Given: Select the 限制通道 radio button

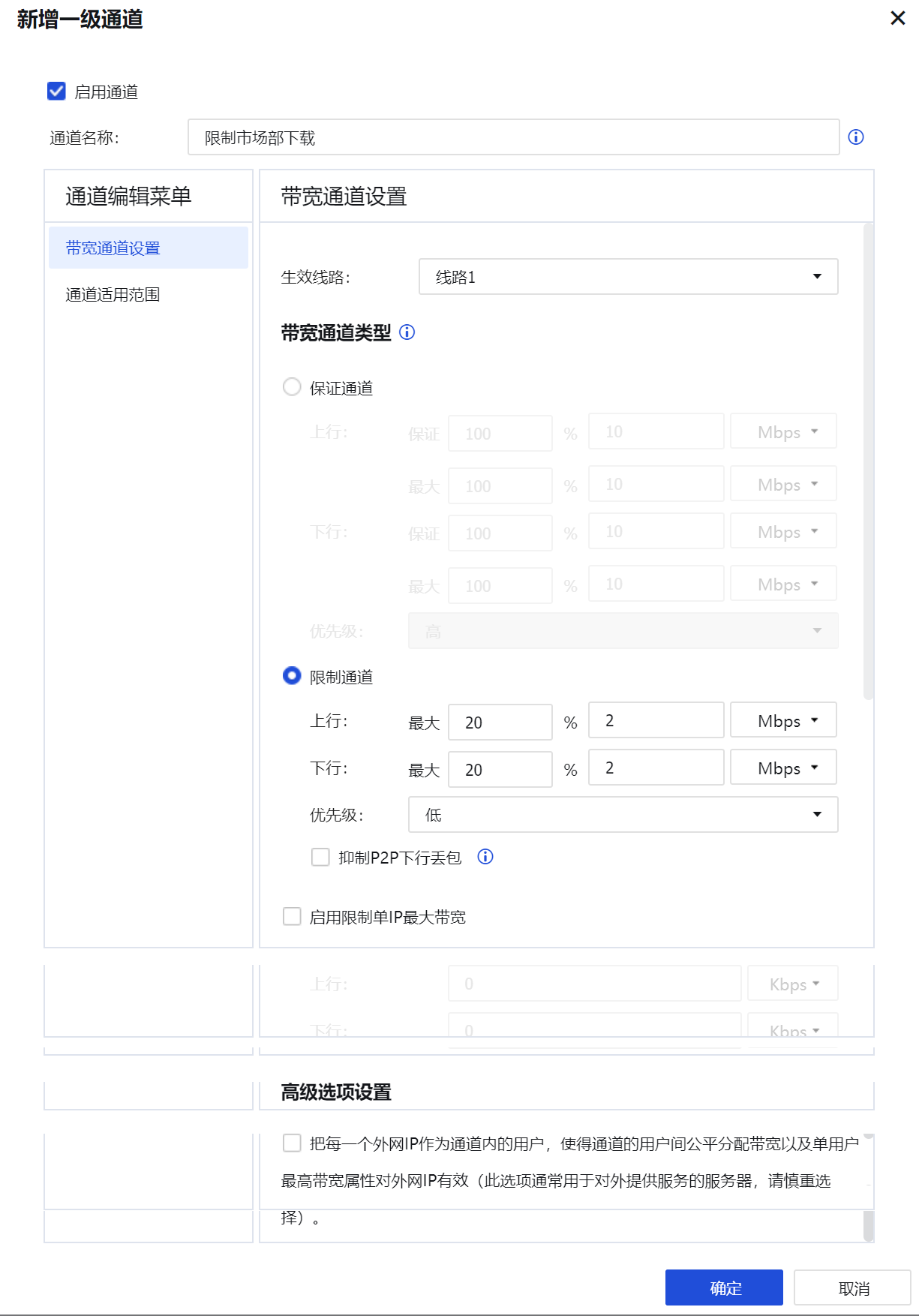Looking at the screenshot, I should [x=292, y=676].
